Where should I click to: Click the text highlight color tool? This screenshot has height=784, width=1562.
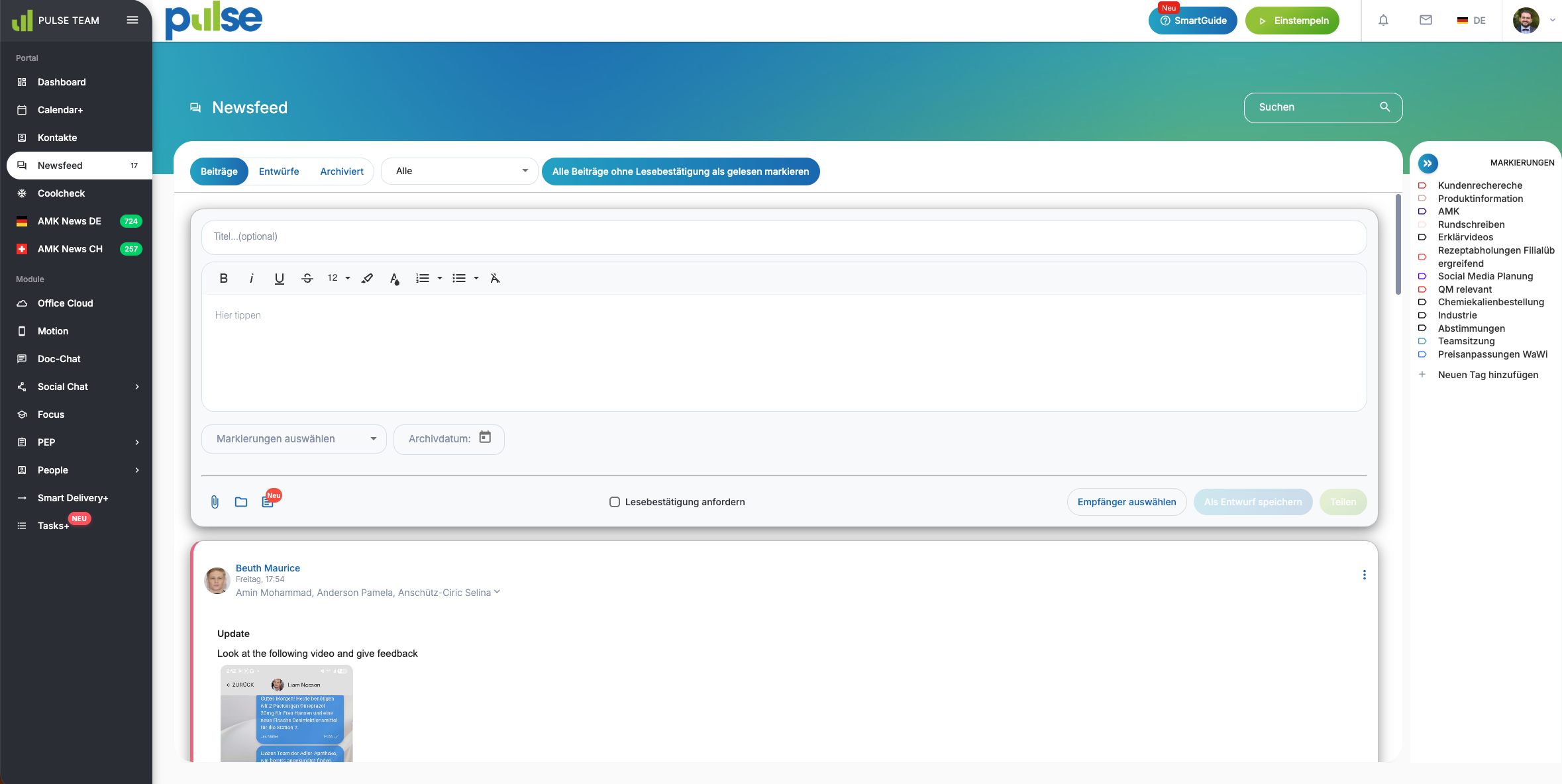(x=367, y=278)
